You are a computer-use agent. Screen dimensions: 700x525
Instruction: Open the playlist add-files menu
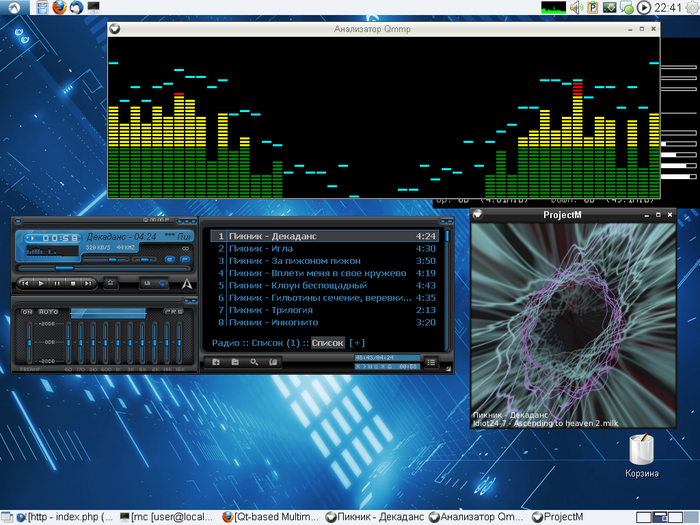tap(215, 362)
